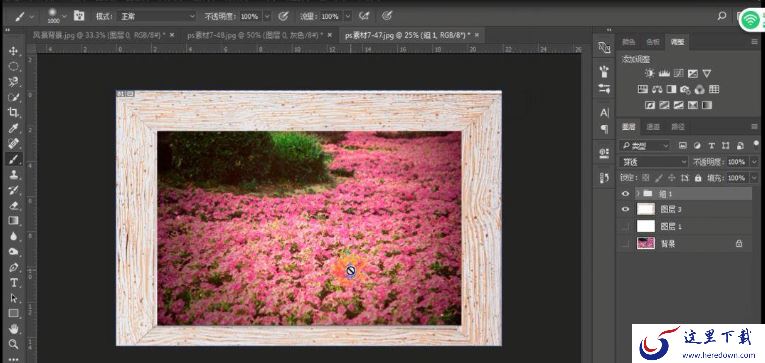Image resolution: width=765 pixels, height=363 pixels.
Task: Add a Color Balance adjustment
Action: pyautogui.click(x=657, y=89)
